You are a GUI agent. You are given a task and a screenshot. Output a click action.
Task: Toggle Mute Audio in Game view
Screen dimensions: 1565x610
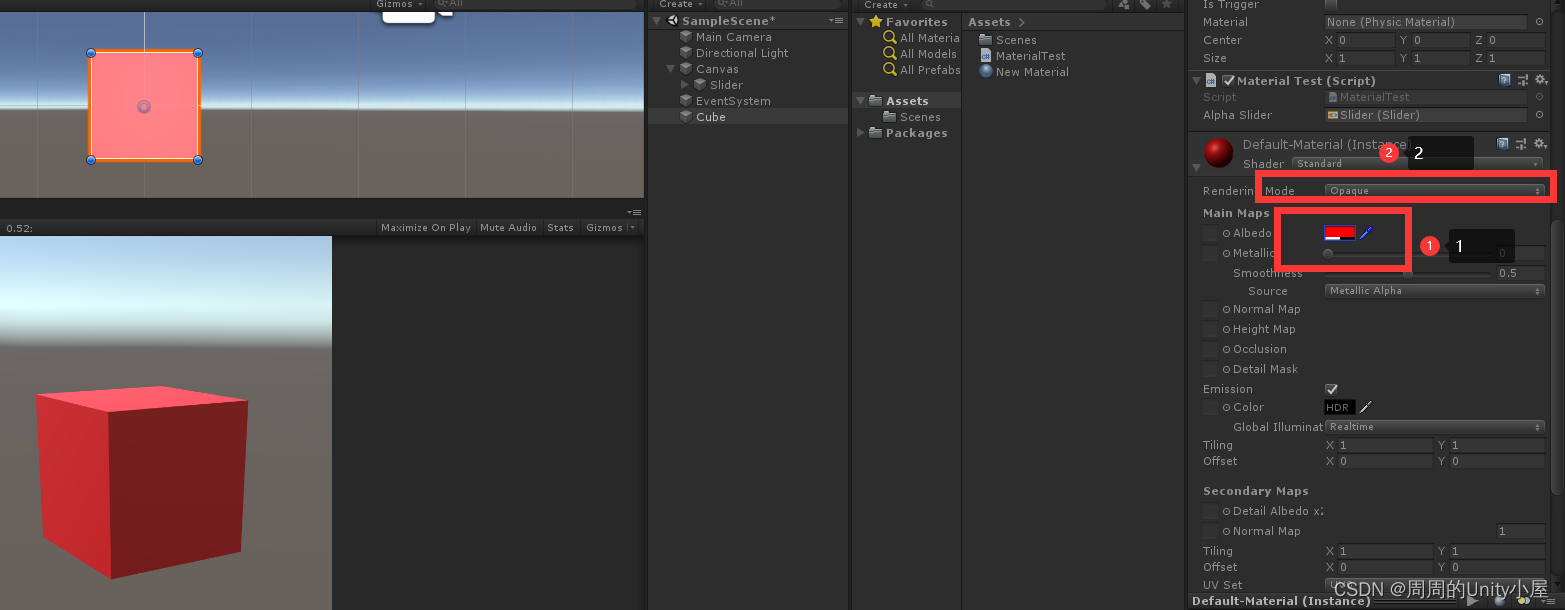click(x=508, y=228)
